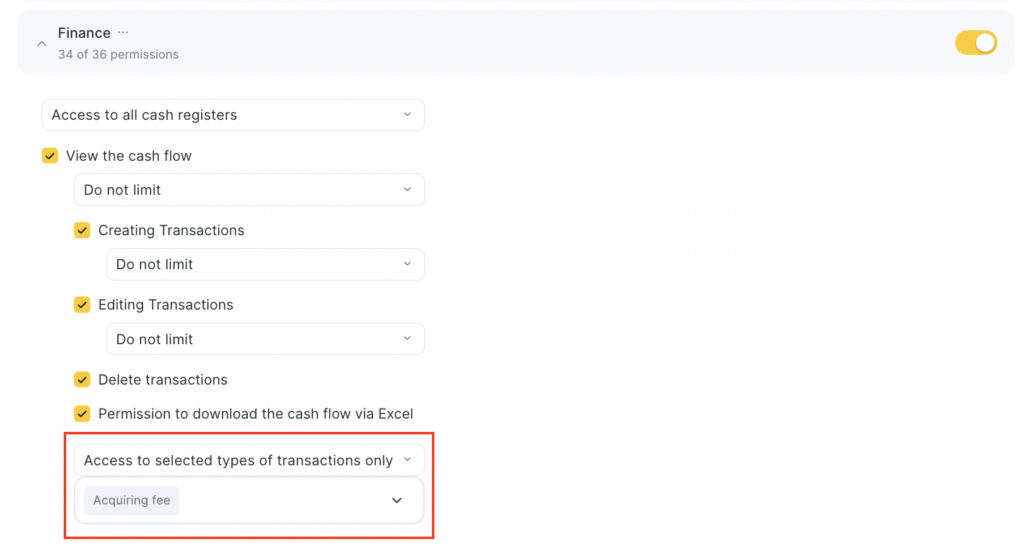The height and width of the screenshot is (546, 1024).
Task: Click the Finance section title
Action: click(84, 33)
